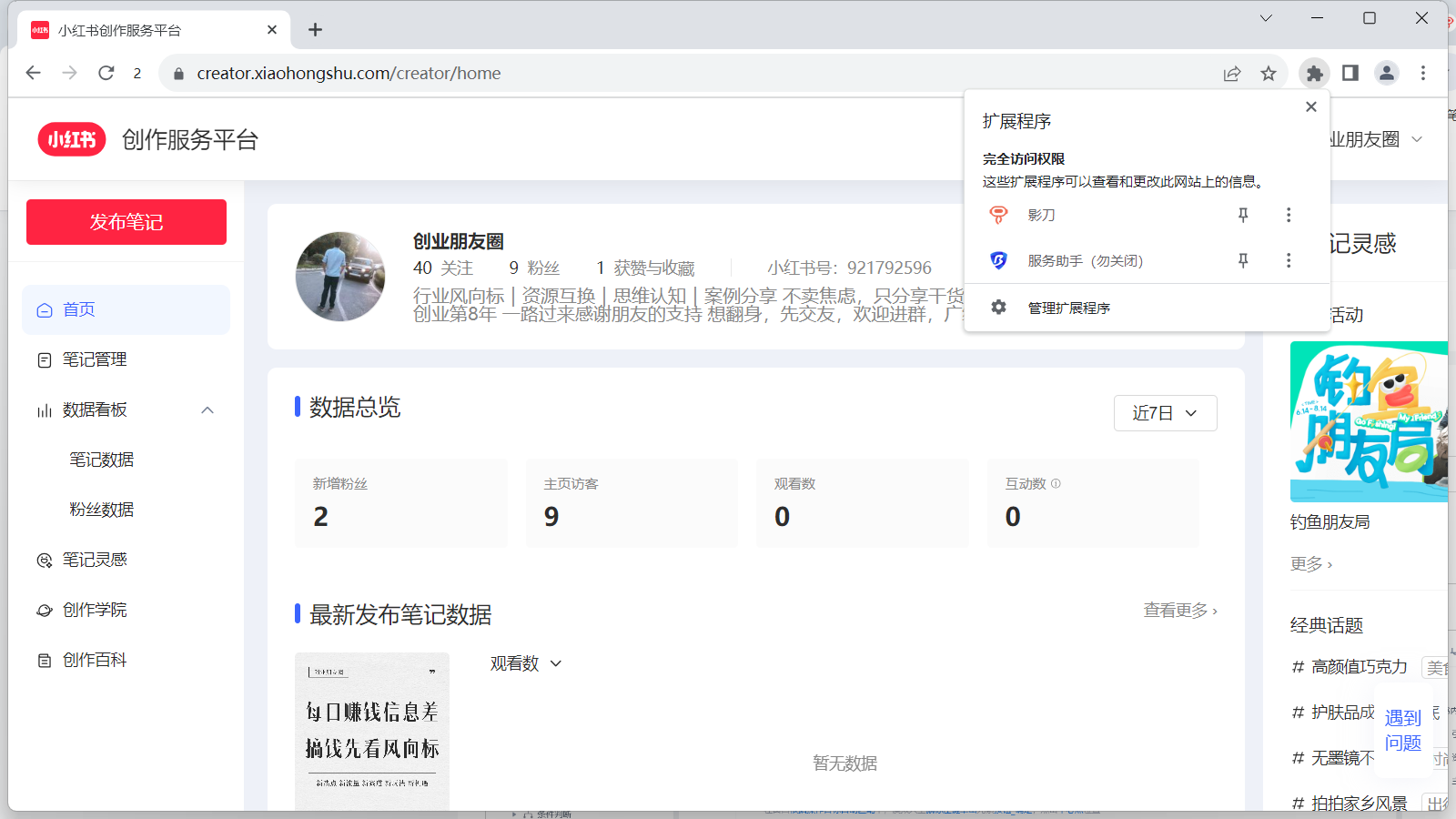Image resolution: width=1456 pixels, height=819 pixels.
Task: Click the 查看更多 link
Action: coord(1179,611)
